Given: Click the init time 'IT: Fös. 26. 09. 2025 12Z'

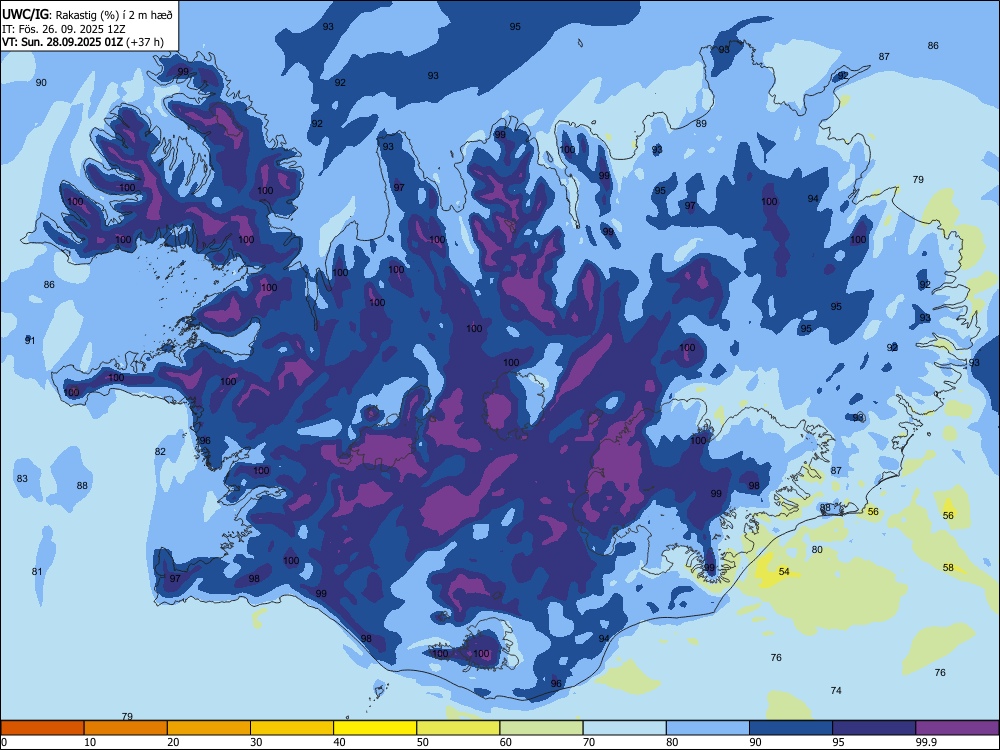Looking at the screenshot, I should click(64, 29).
